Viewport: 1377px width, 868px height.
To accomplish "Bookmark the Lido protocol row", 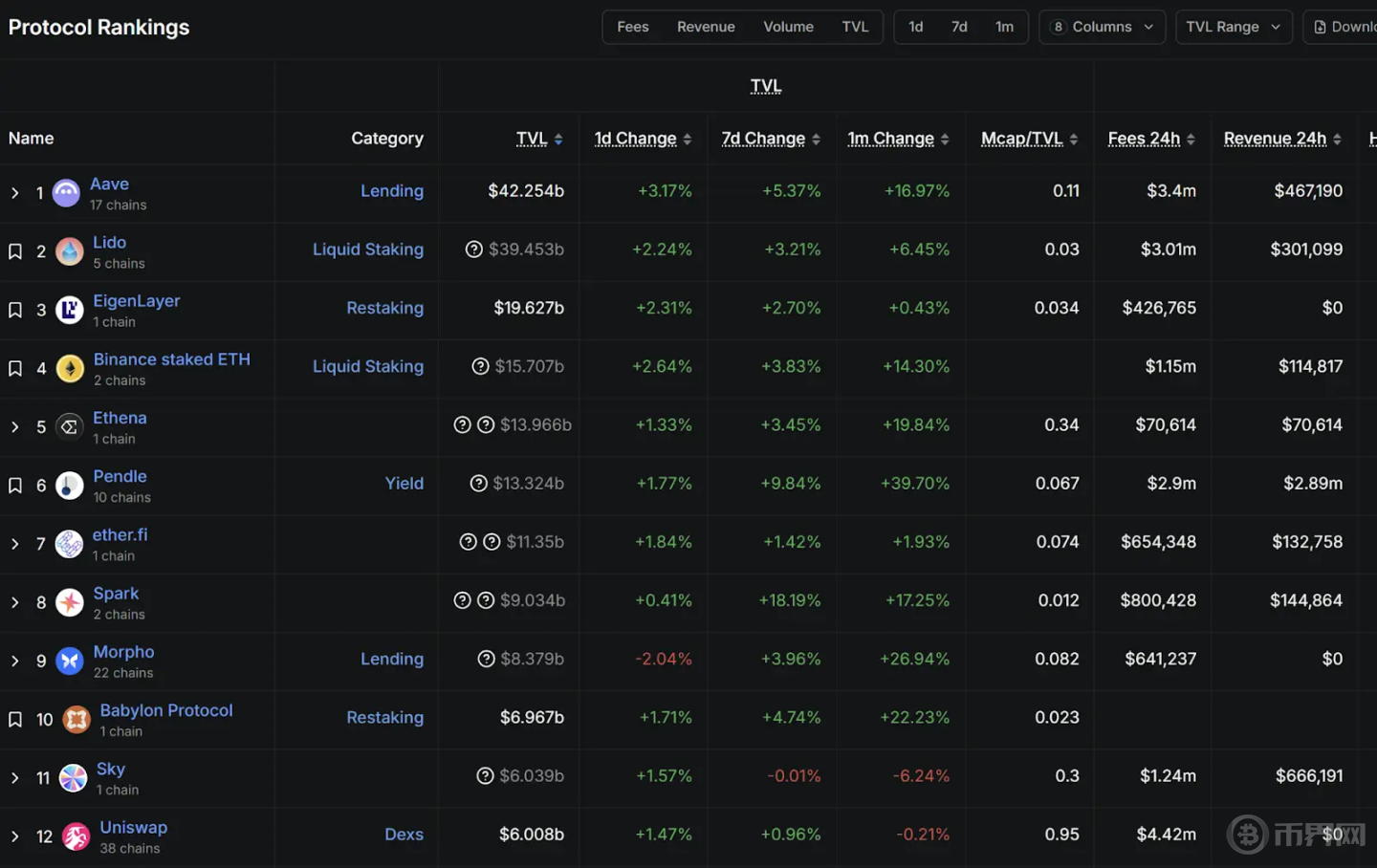I will coord(15,252).
